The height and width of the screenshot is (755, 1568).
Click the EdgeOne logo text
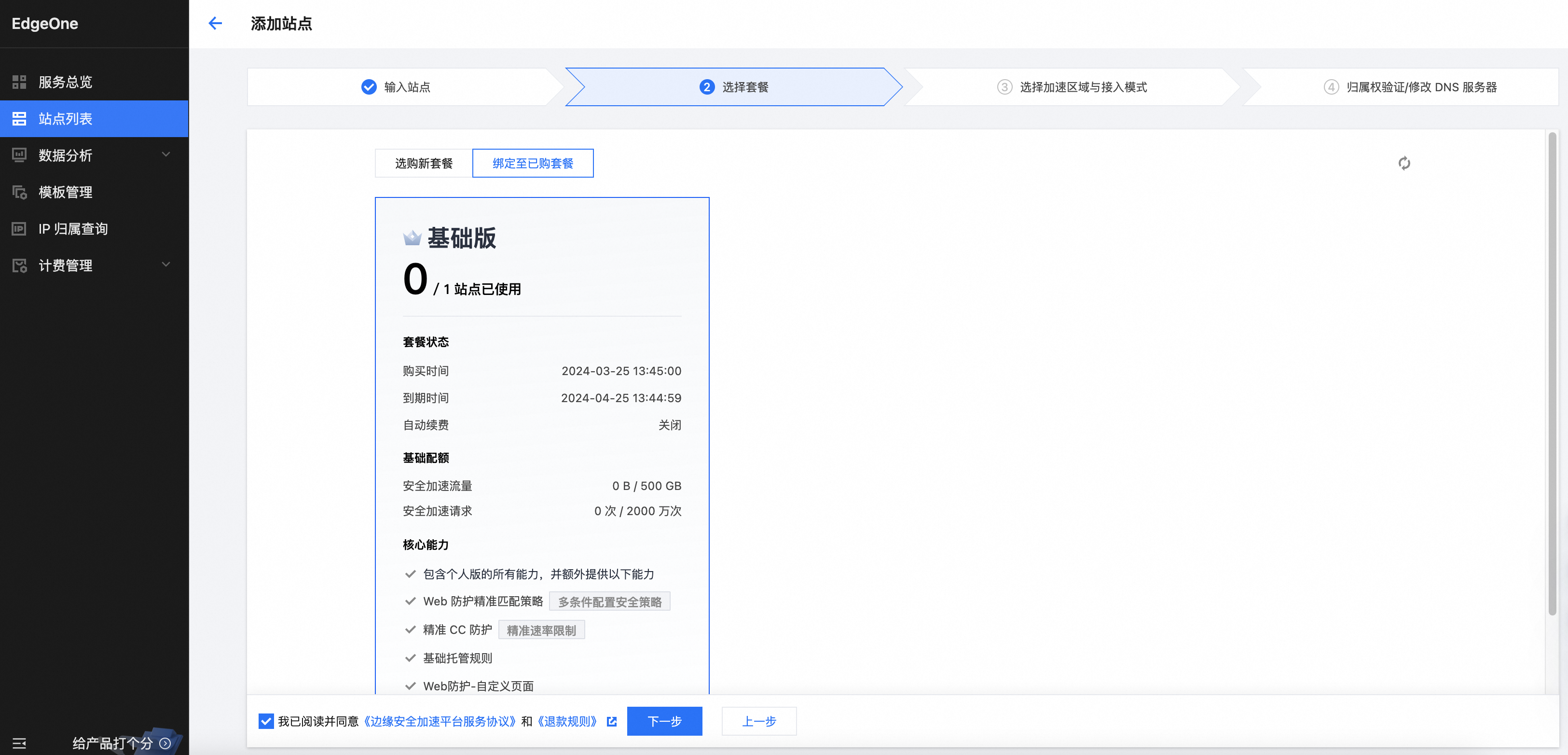click(x=45, y=23)
